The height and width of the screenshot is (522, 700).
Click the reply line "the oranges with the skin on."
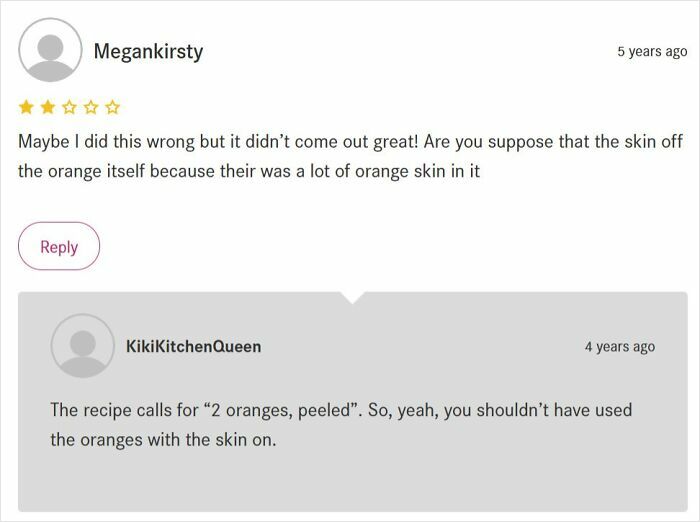pyautogui.click(x=162, y=439)
